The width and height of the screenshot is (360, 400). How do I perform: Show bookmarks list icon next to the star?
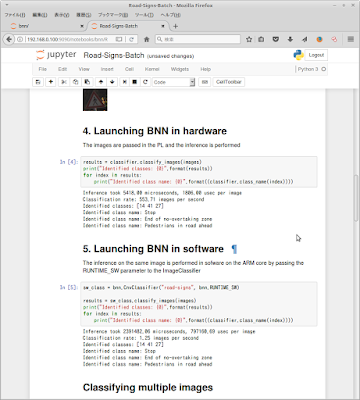coord(261,39)
